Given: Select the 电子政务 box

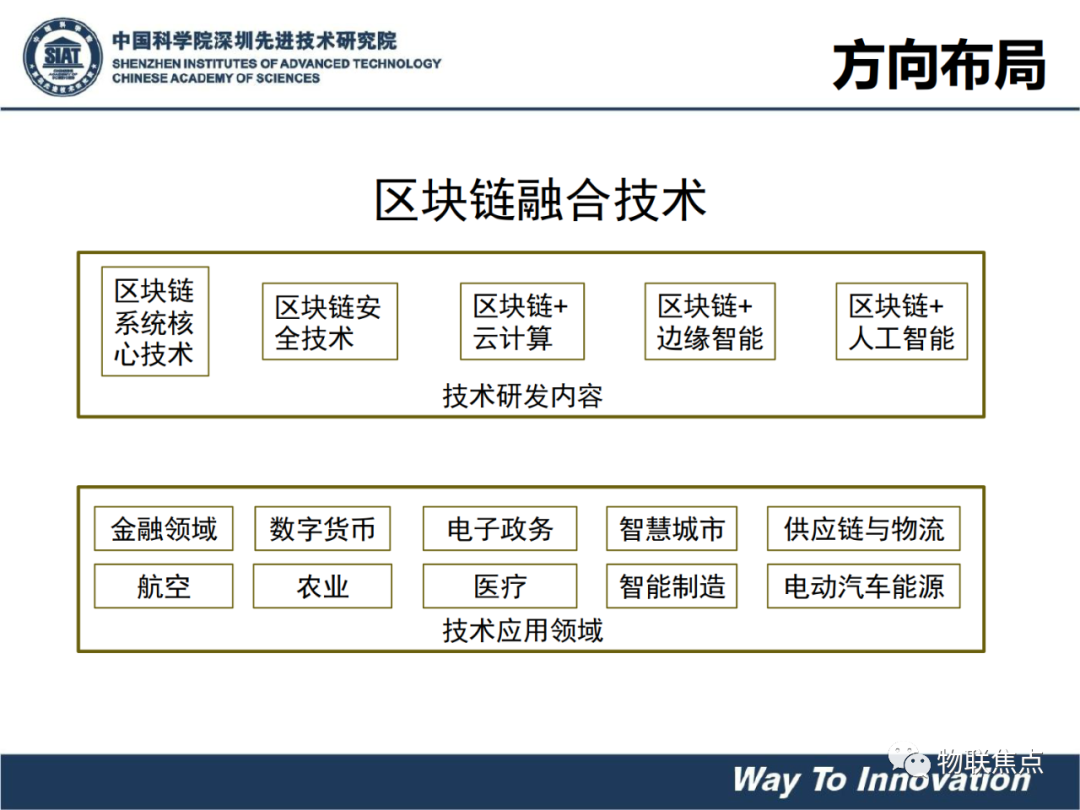Looking at the screenshot, I should coord(500,529).
